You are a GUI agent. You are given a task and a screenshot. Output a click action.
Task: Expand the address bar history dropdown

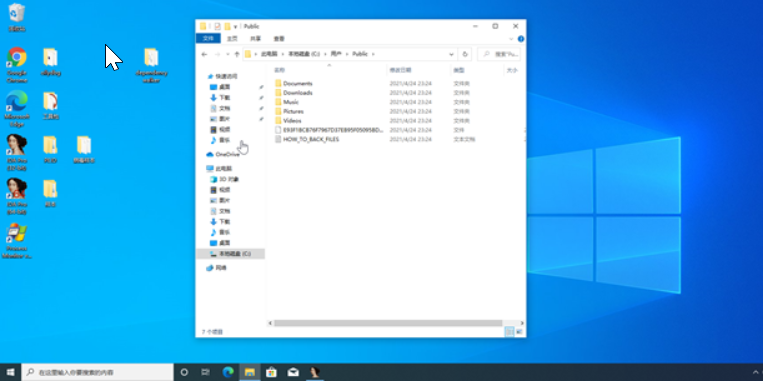(x=451, y=54)
